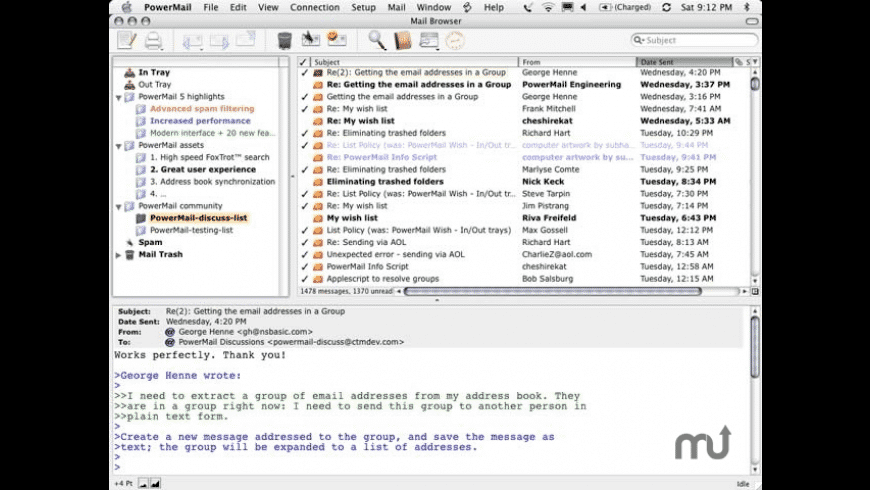Click the message preview vertical scrollbar thumb
The image size is (870, 490).
click(x=755, y=347)
